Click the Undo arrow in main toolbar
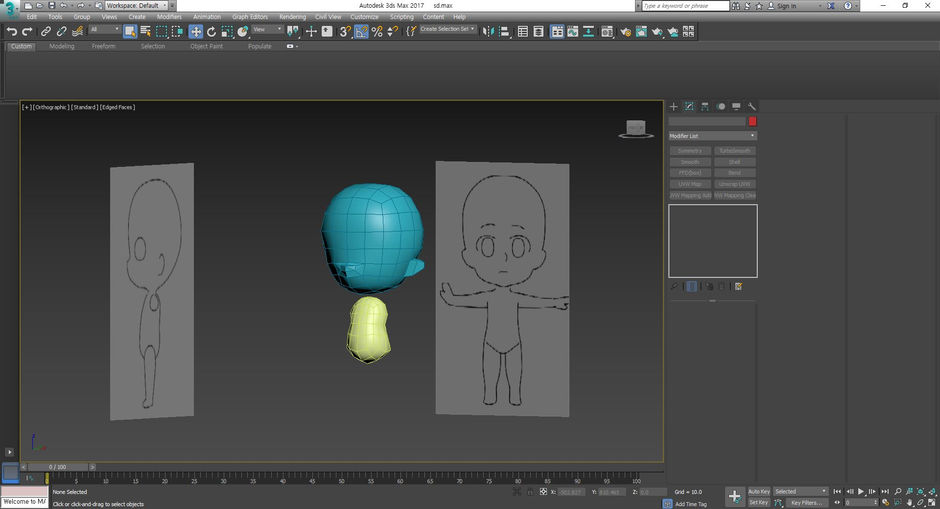 pos(12,32)
